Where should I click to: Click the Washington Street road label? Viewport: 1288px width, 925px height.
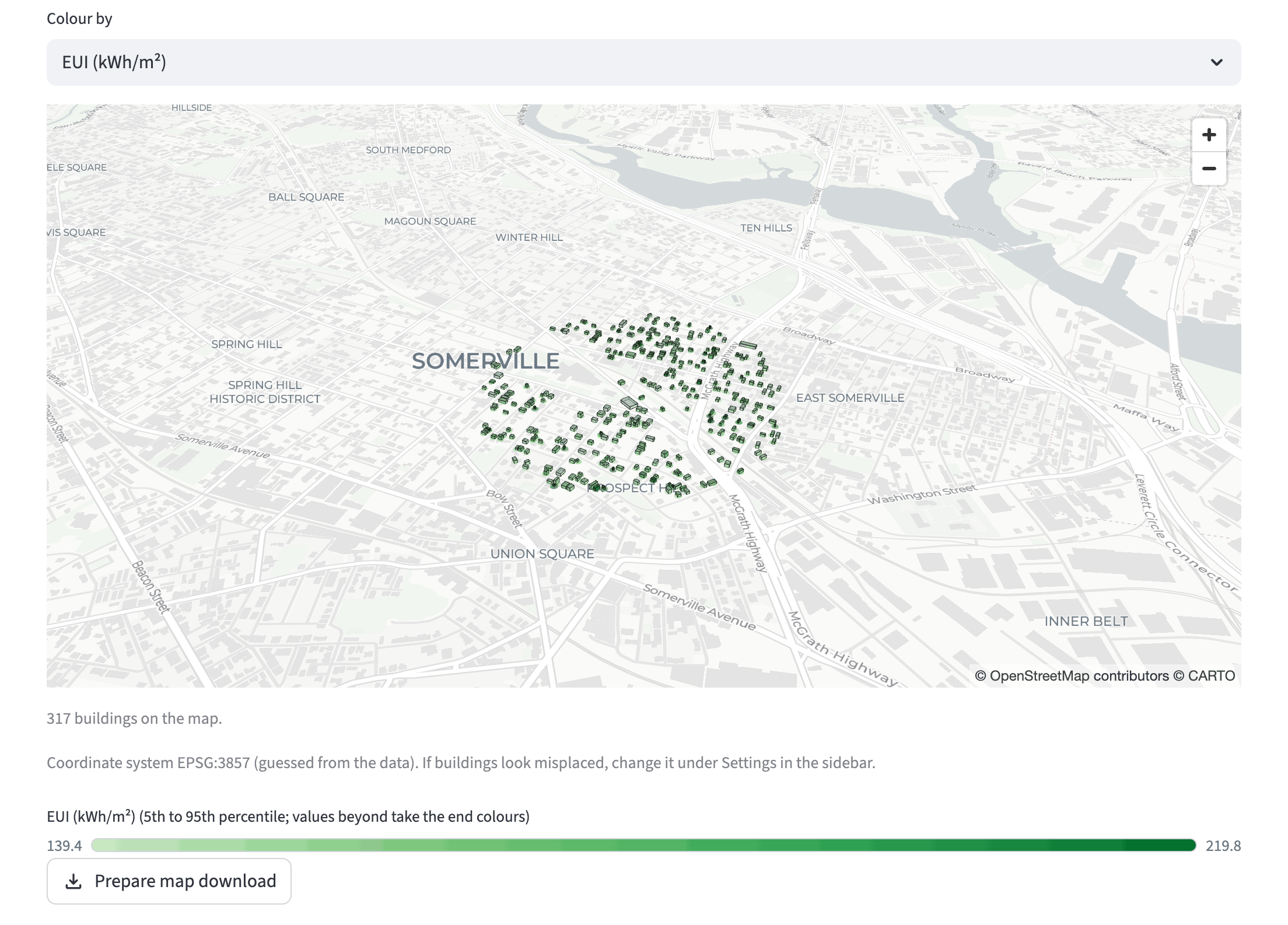[922, 494]
